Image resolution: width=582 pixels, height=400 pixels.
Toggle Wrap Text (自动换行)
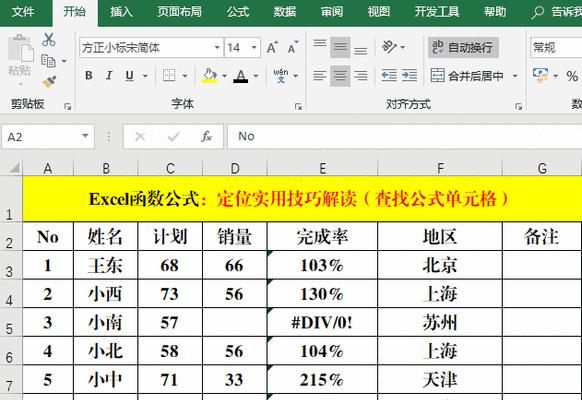[x=463, y=47]
